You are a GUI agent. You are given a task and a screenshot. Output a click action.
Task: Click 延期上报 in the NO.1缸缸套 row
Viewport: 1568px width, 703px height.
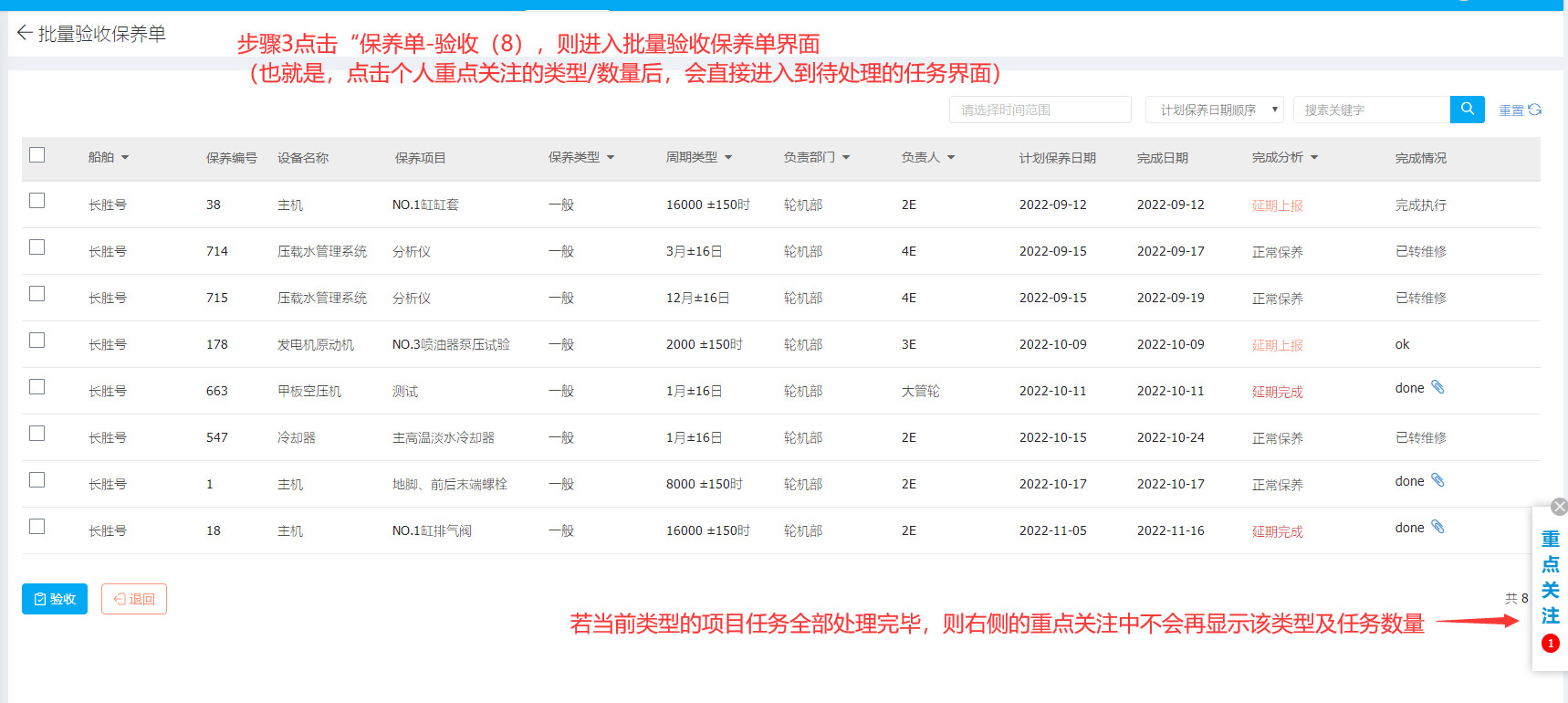pos(1278,205)
